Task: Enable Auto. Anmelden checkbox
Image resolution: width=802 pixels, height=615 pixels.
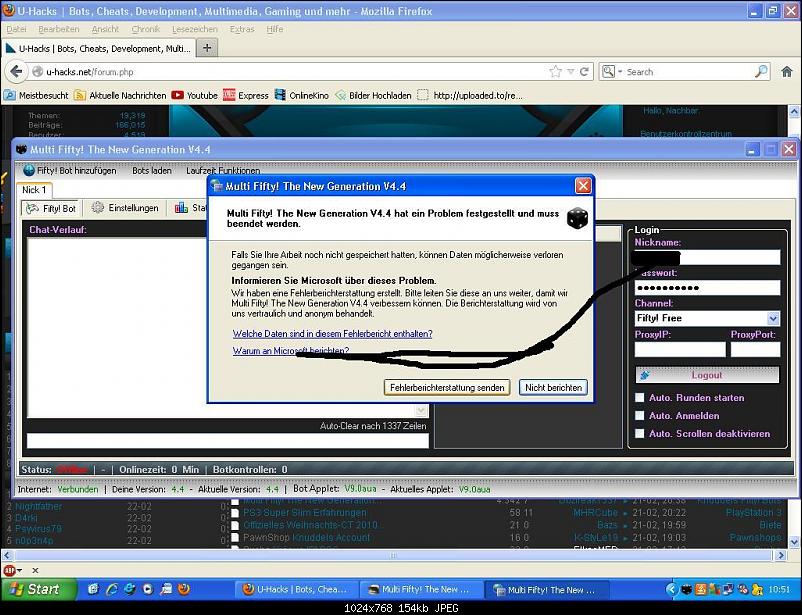Action: click(639, 415)
